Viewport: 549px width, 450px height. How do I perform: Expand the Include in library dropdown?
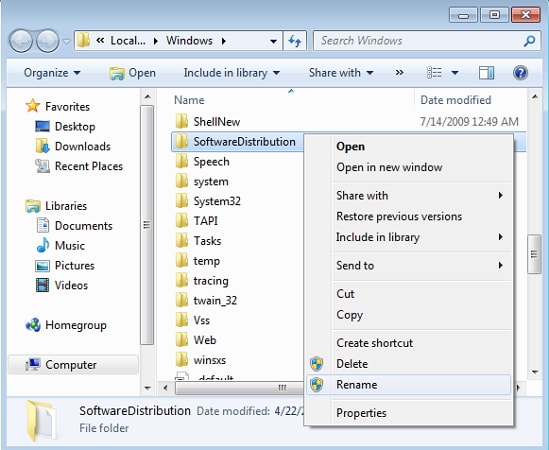[232, 73]
